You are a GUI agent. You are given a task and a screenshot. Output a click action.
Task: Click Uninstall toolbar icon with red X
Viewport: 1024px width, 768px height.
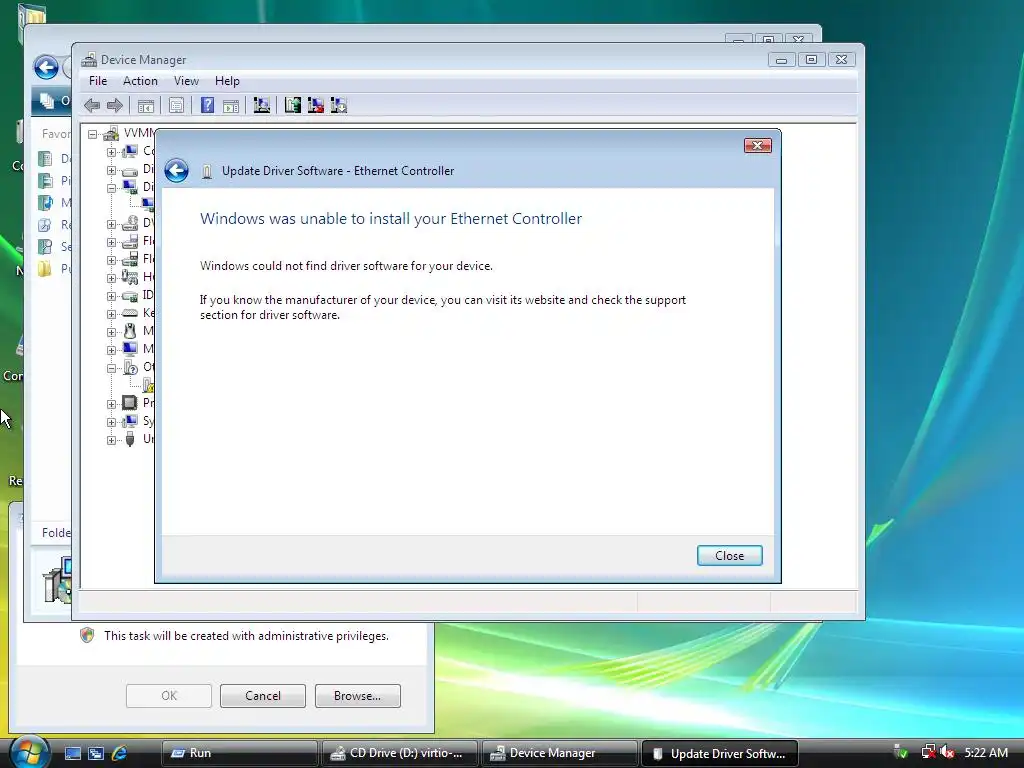point(315,105)
